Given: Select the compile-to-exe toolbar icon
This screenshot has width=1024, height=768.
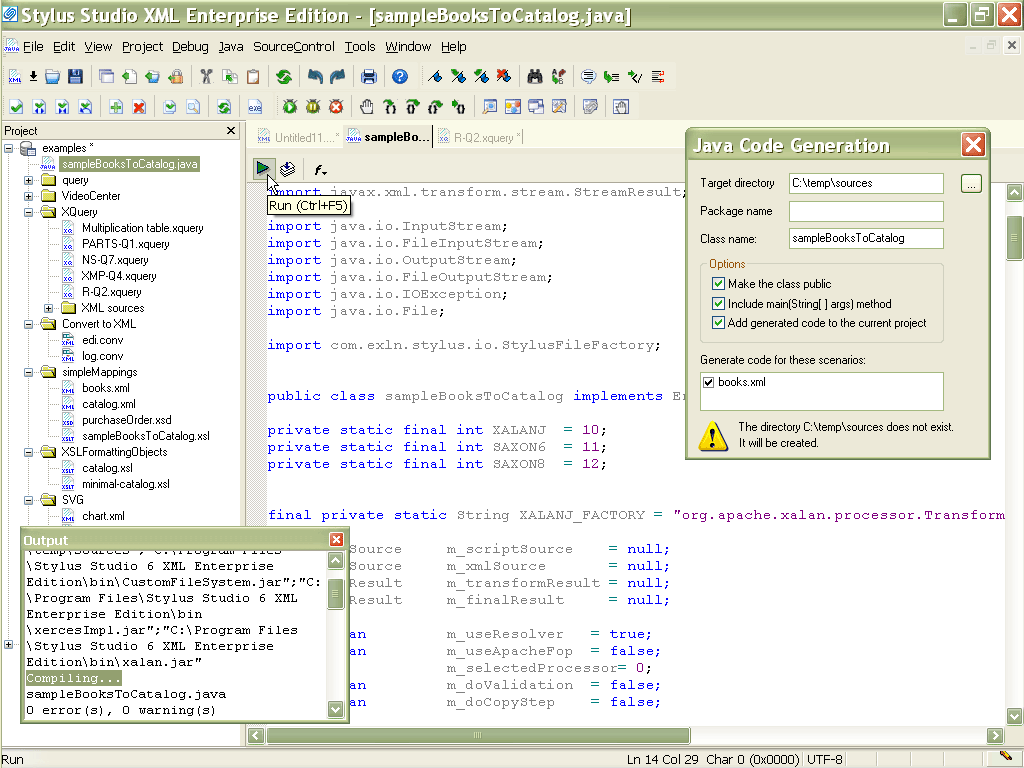Looking at the screenshot, I should [254, 106].
